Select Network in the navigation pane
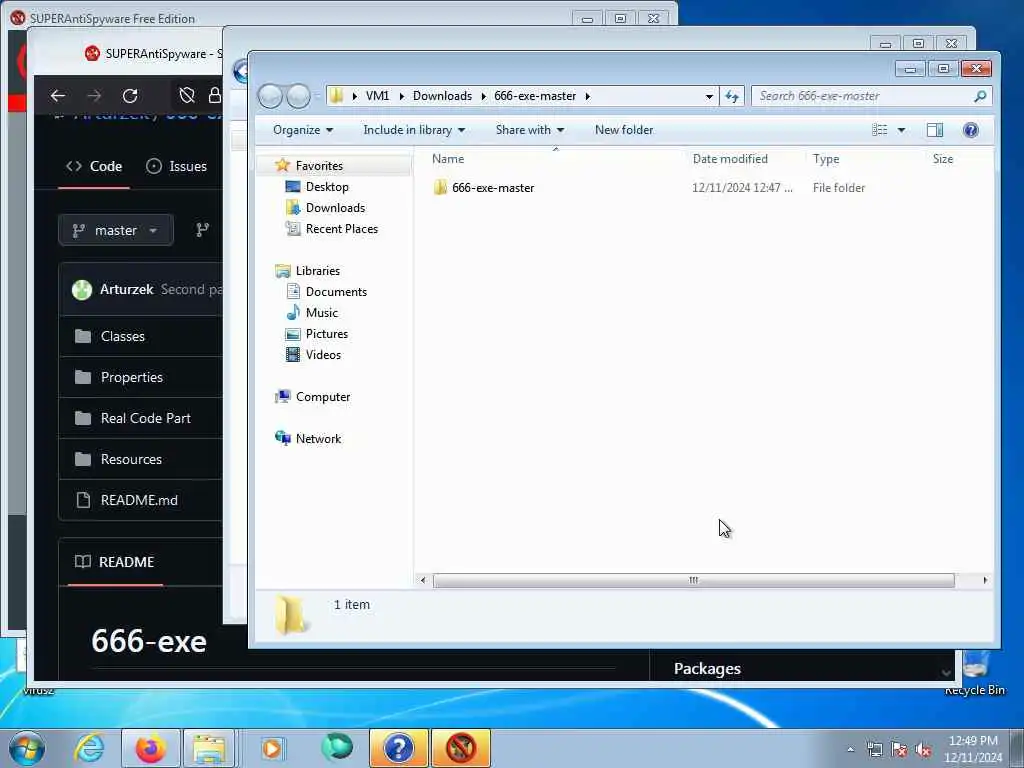 point(318,439)
